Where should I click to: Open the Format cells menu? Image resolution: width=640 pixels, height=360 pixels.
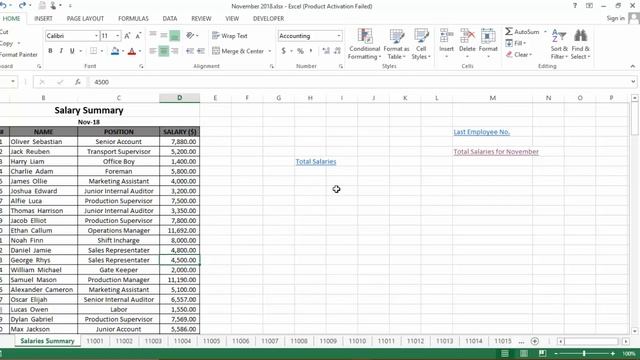[x=488, y=43]
